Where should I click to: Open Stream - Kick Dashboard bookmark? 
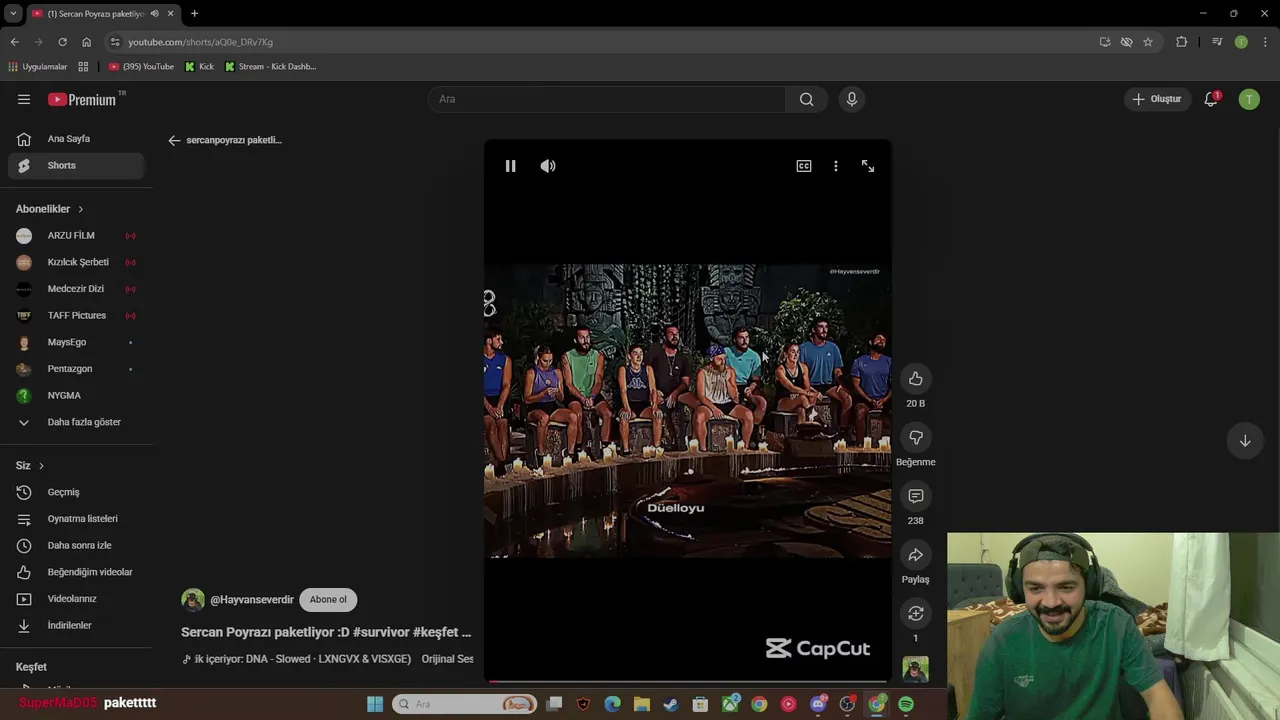[270, 67]
